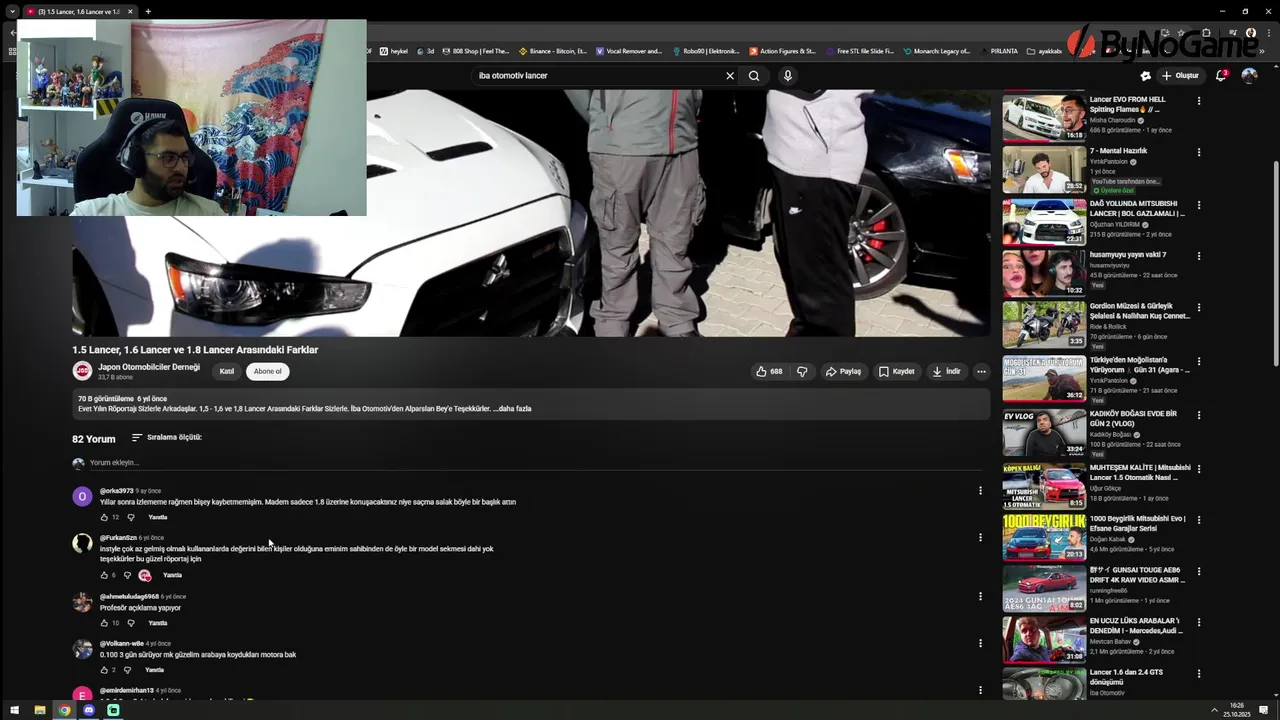Screen dimensions: 1280x720
Task: Expand description with ...daha fazla
Action: point(512,408)
